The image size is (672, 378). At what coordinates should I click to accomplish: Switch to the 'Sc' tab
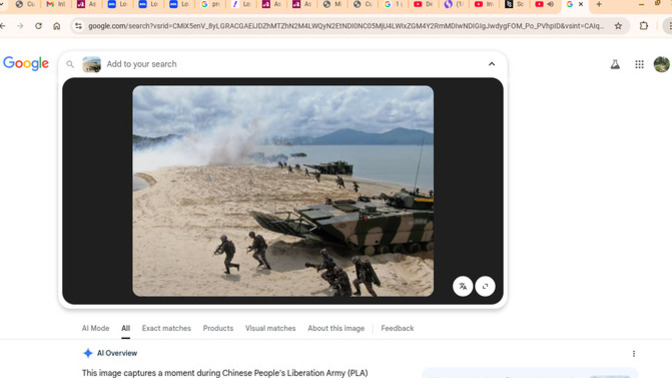(x=514, y=4)
